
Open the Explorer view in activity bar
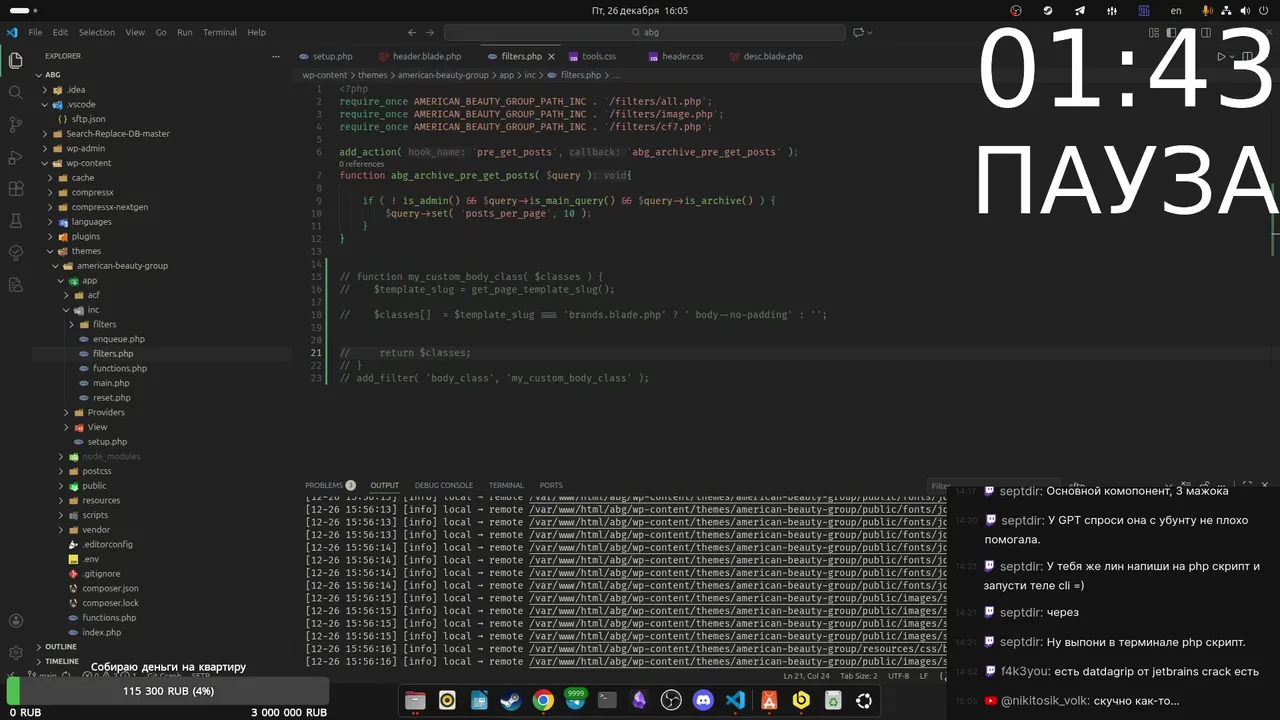coord(15,60)
